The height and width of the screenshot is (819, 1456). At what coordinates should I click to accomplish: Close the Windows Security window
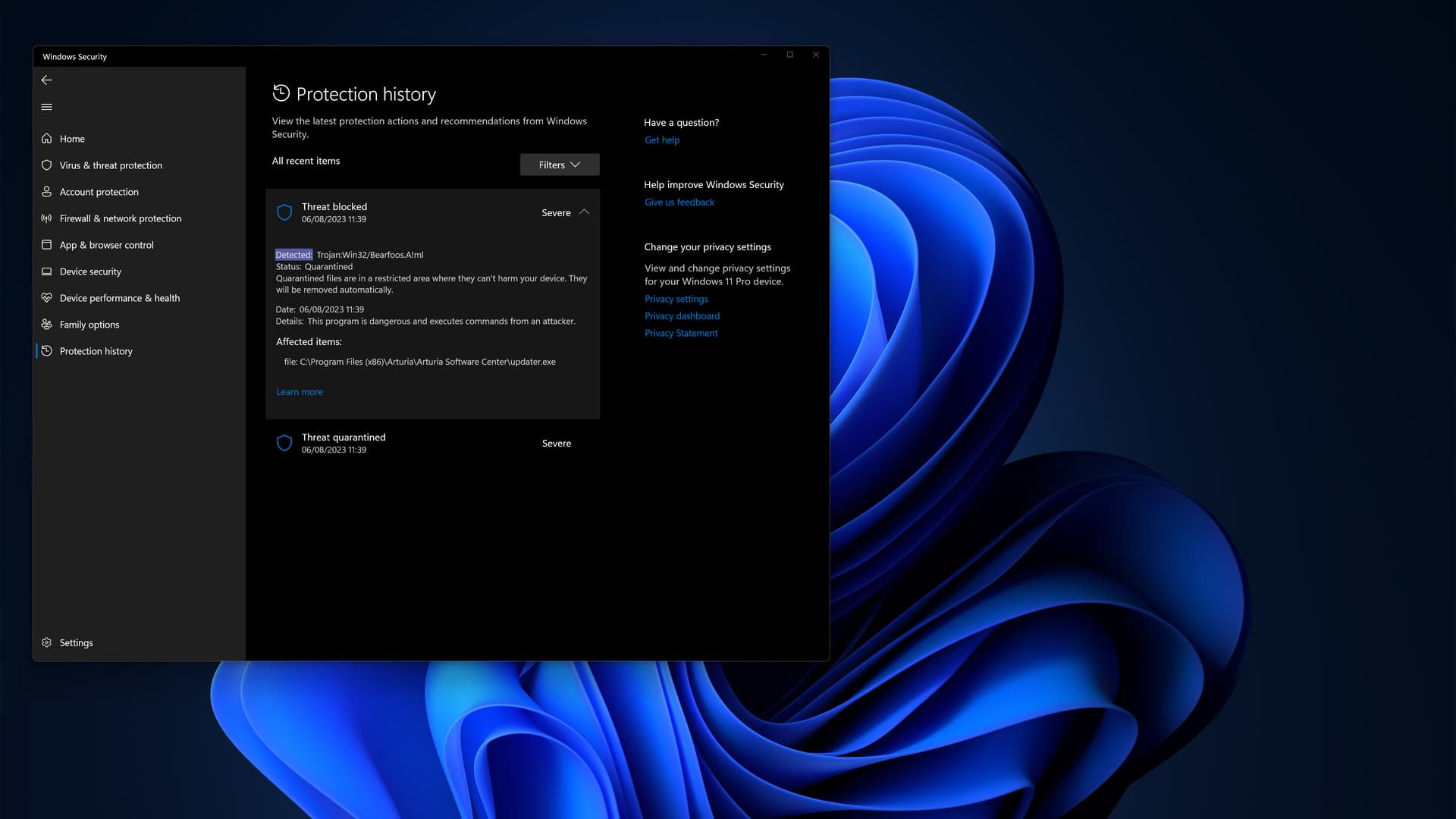[x=816, y=55]
